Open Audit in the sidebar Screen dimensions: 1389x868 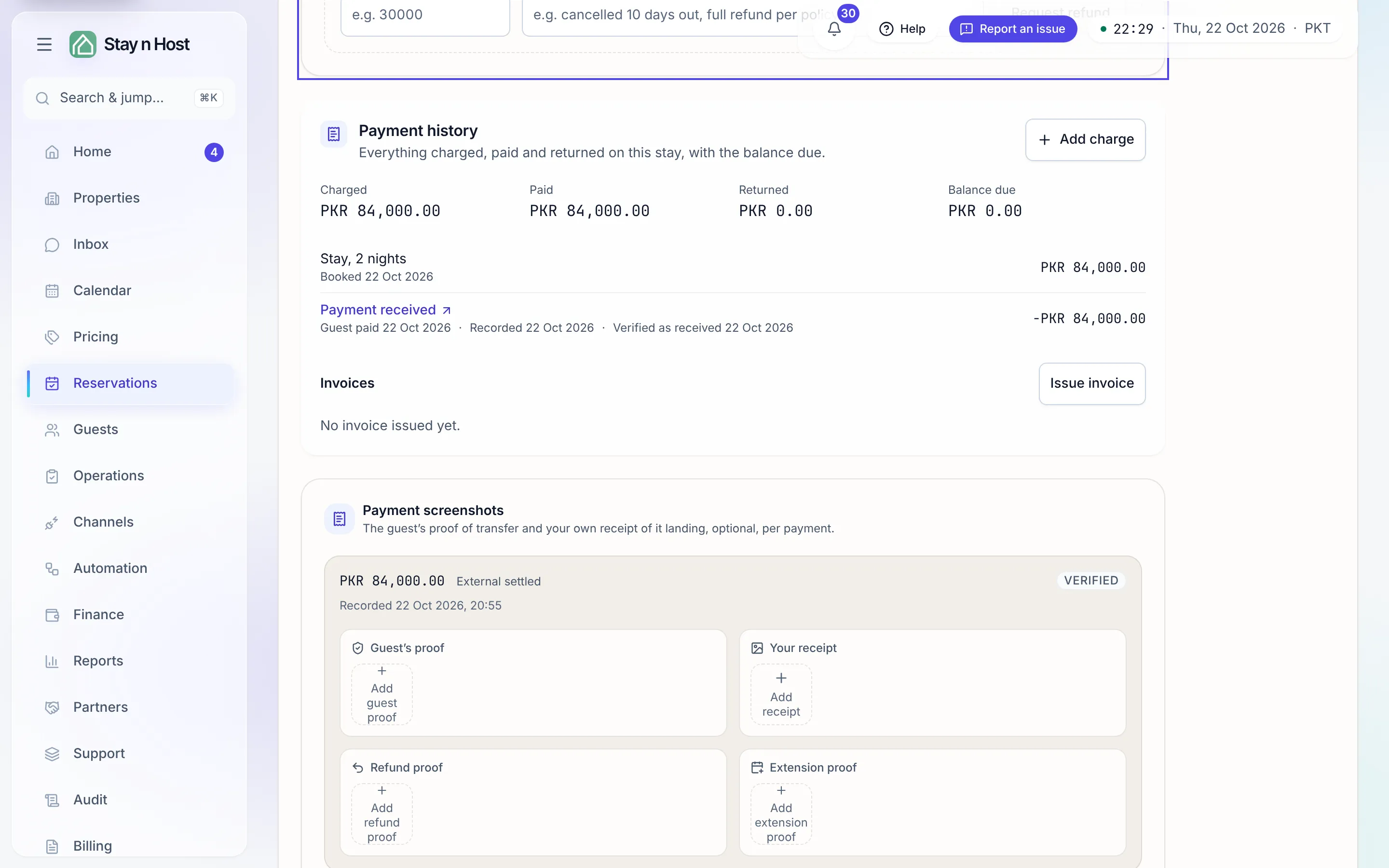point(130,800)
